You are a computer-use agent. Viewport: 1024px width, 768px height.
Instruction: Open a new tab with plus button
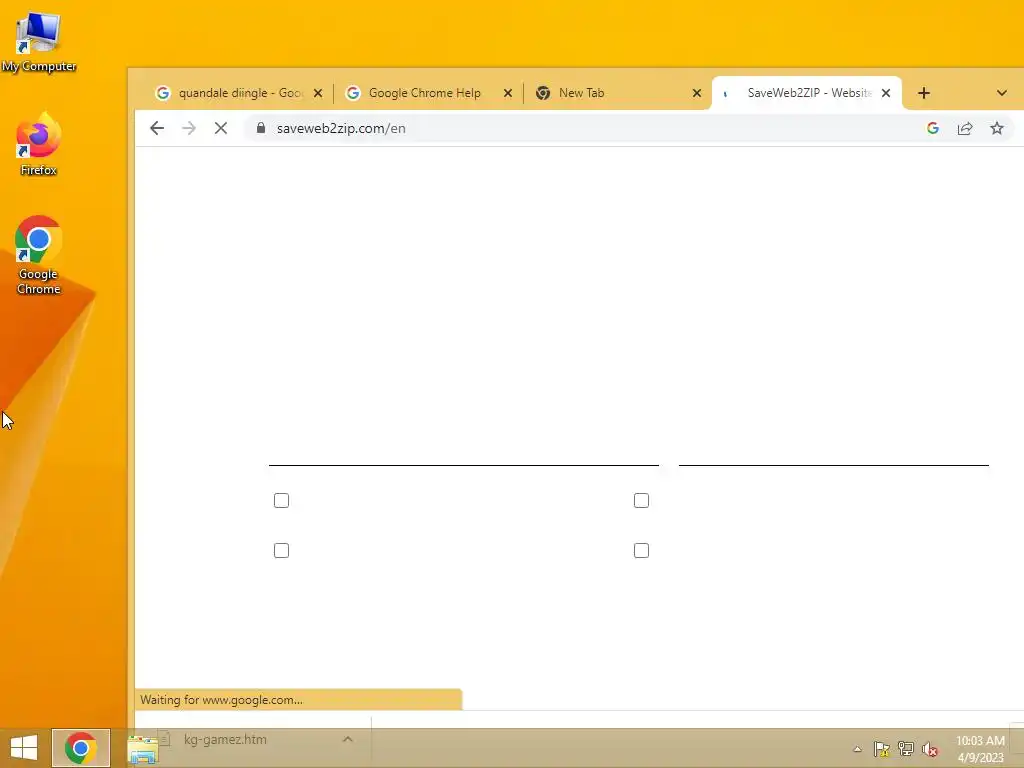923,93
